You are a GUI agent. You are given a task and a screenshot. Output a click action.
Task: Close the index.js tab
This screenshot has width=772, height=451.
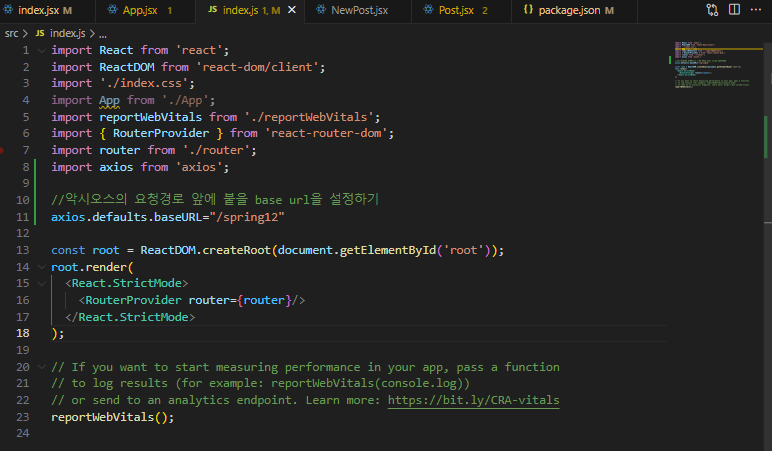pyautogui.click(x=292, y=10)
